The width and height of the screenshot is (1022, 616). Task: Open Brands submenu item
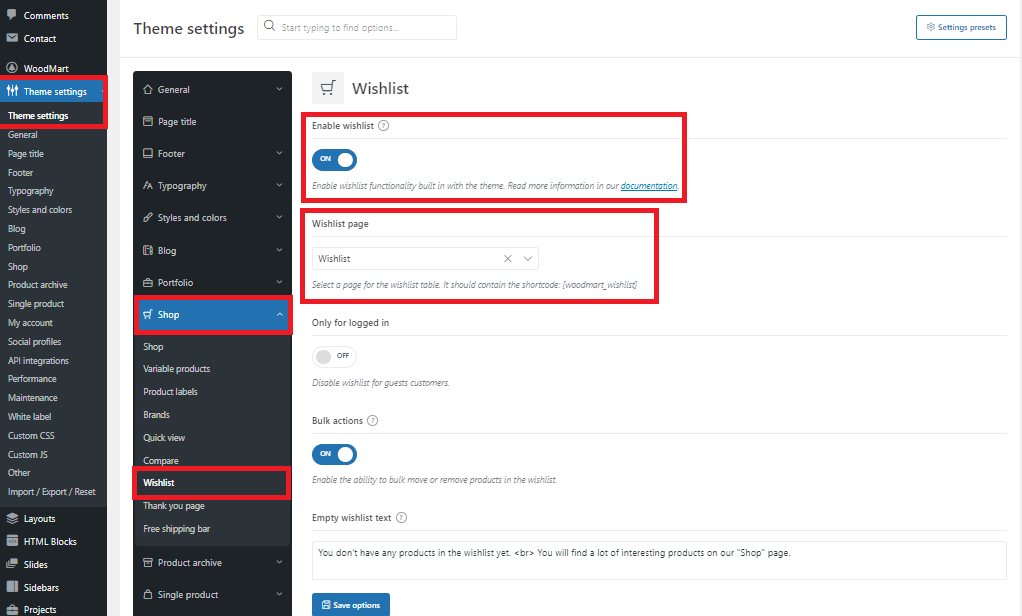pyautogui.click(x=156, y=415)
